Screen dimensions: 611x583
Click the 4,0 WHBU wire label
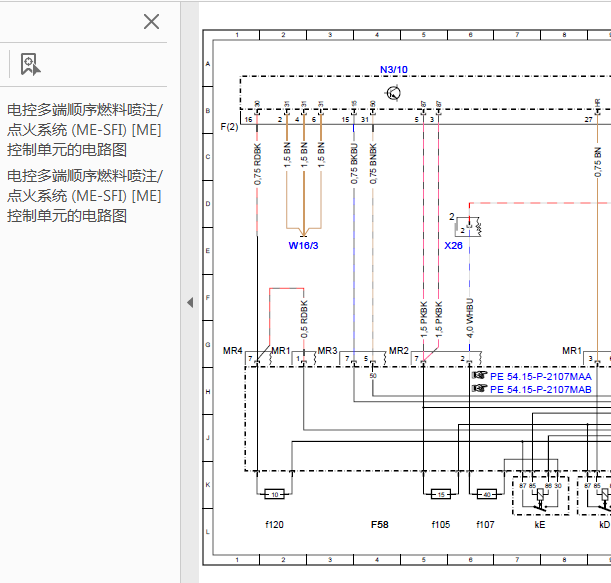coord(470,318)
